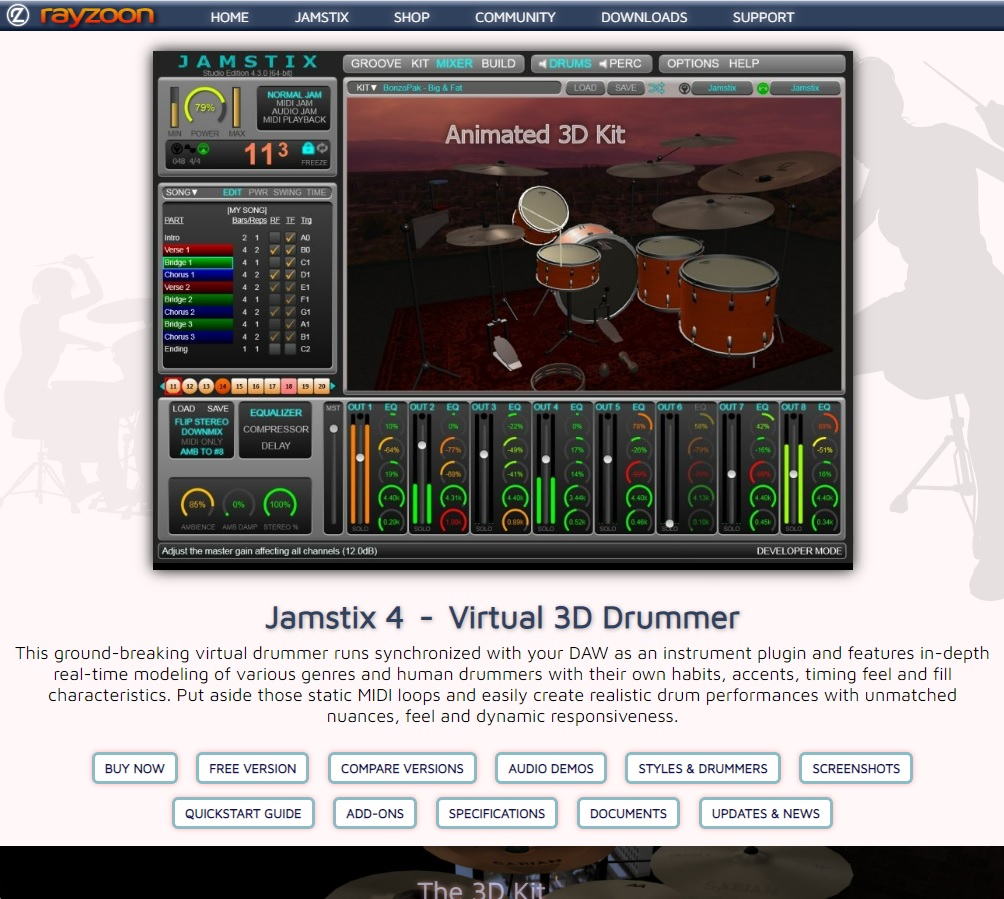The width and height of the screenshot is (1004, 899).
Task: Click the right arrow after bar 20
Action: [332, 386]
